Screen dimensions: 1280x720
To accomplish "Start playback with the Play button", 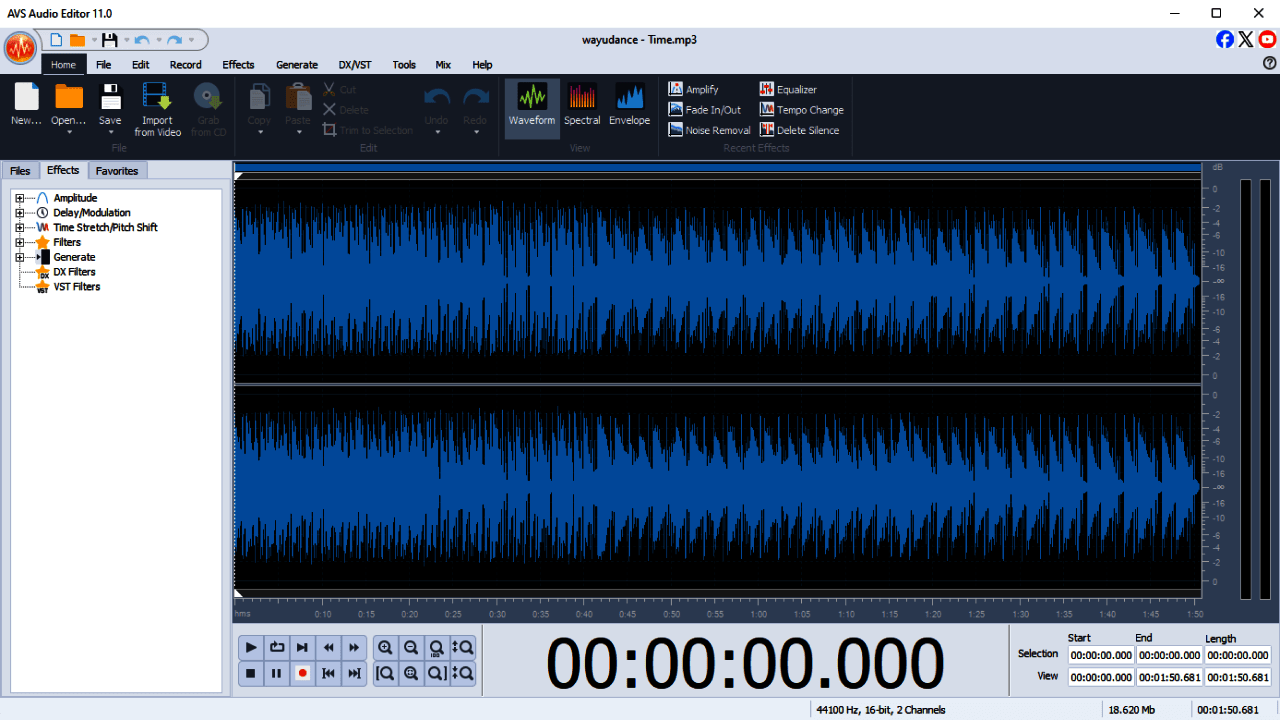I will (x=251, y=647).
